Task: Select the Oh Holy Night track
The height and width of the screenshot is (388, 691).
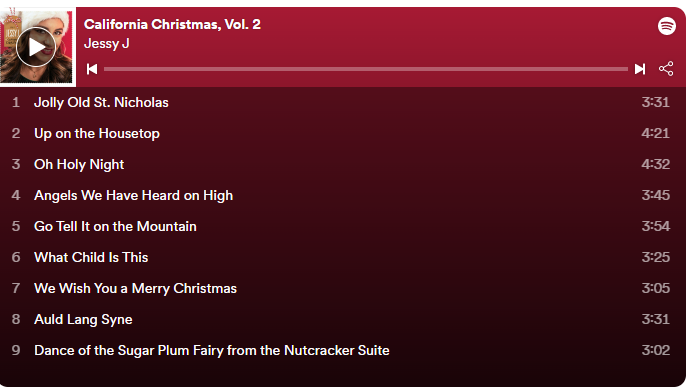Action: pyautogui.click(x=343, y=164)
